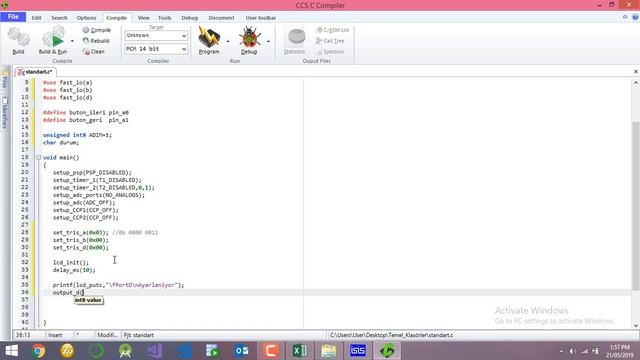This screenshot has width=640, height=360.
Task: Open File Explorer from taskbar
Action: coord(329,351)
